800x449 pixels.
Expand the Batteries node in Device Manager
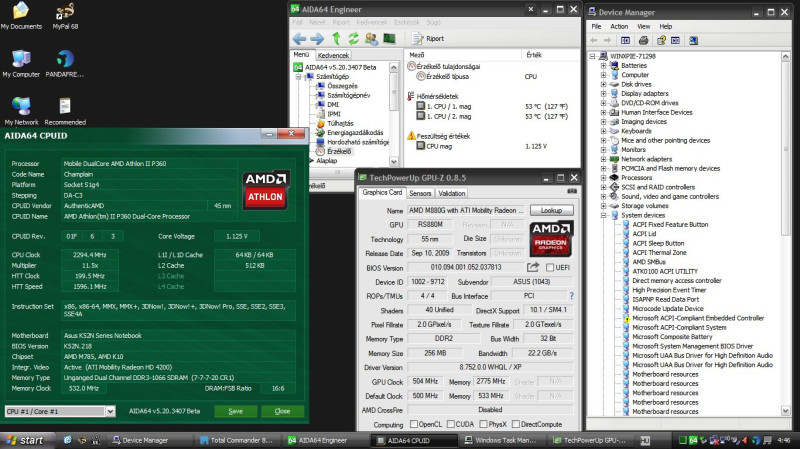[x=603, y=65]
